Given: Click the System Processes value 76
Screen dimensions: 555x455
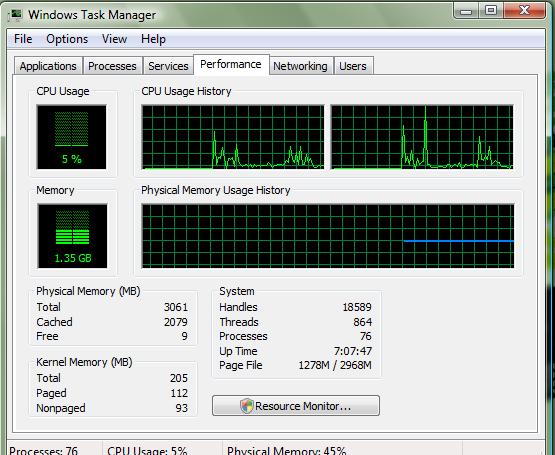Looking at the screenshot, I should point(366,336).
